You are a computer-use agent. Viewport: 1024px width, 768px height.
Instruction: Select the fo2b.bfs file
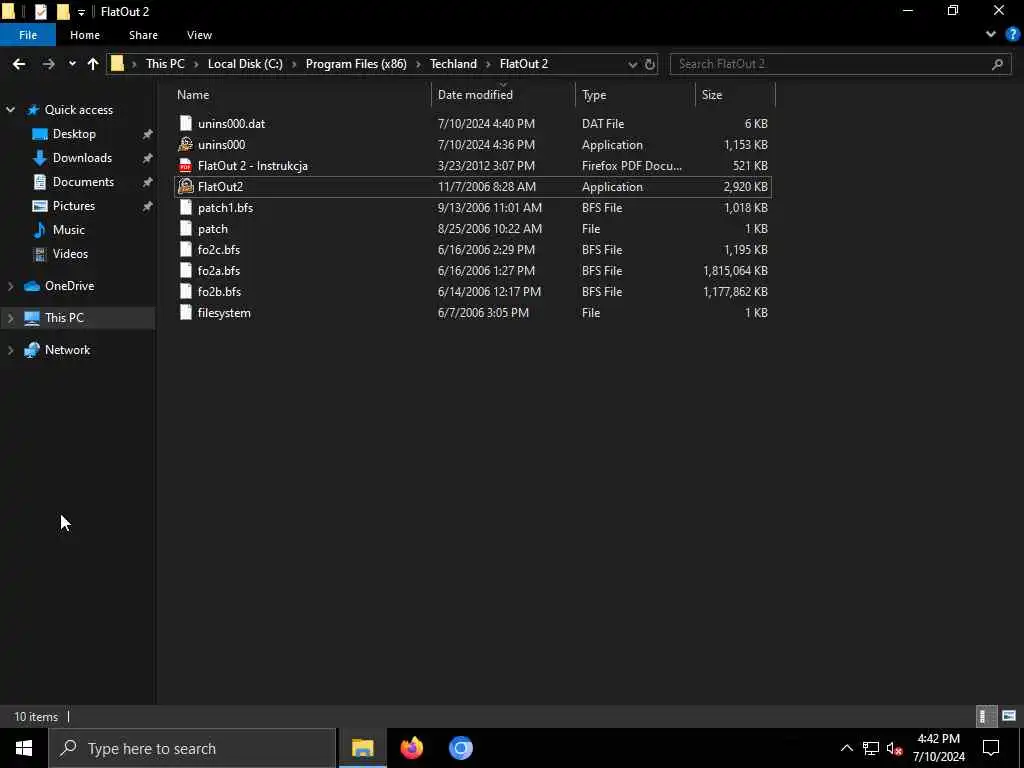tap(219, 291)
